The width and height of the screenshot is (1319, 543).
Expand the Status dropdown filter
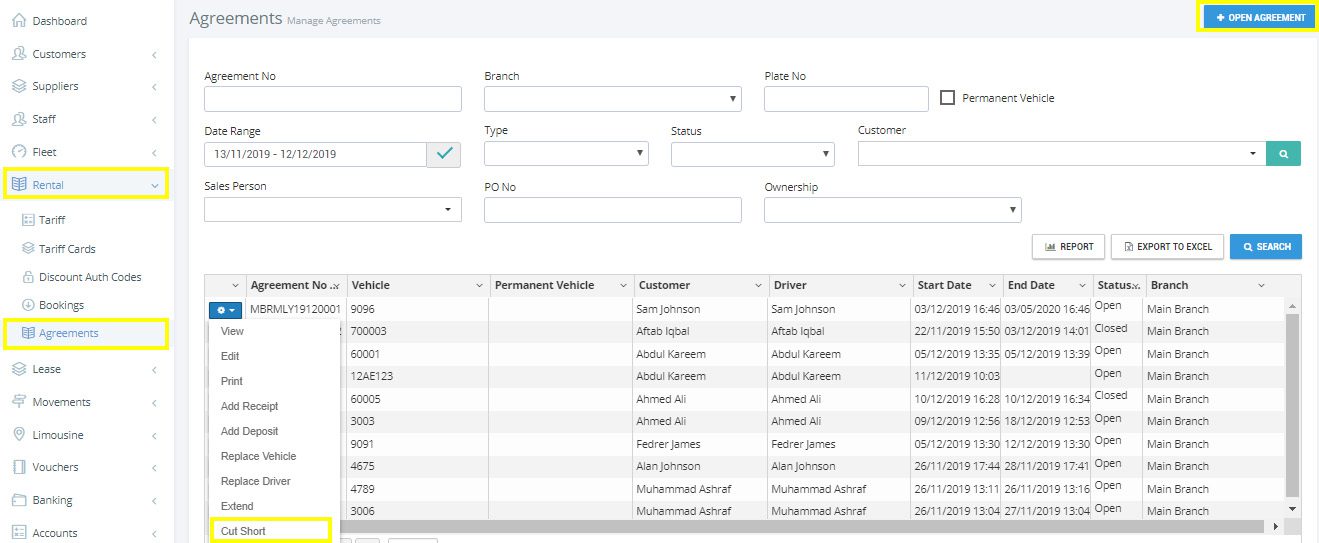click(x=752, y=154)
